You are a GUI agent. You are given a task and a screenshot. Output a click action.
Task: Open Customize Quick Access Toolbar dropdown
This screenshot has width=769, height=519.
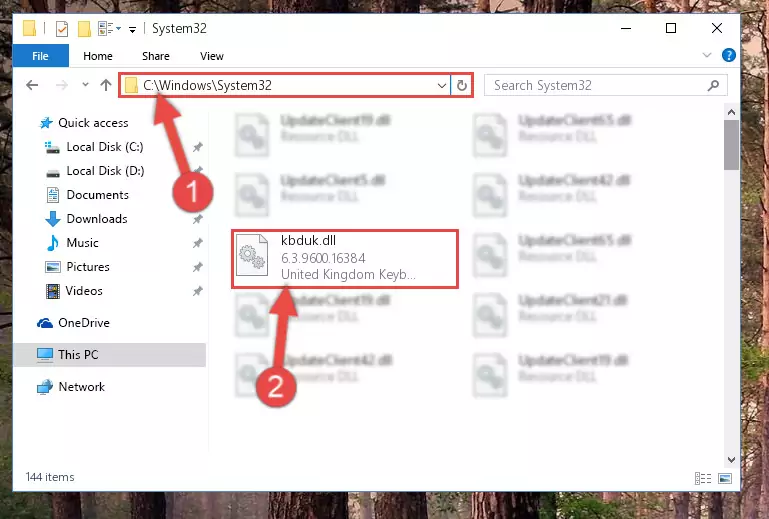[x=132, y=30]
